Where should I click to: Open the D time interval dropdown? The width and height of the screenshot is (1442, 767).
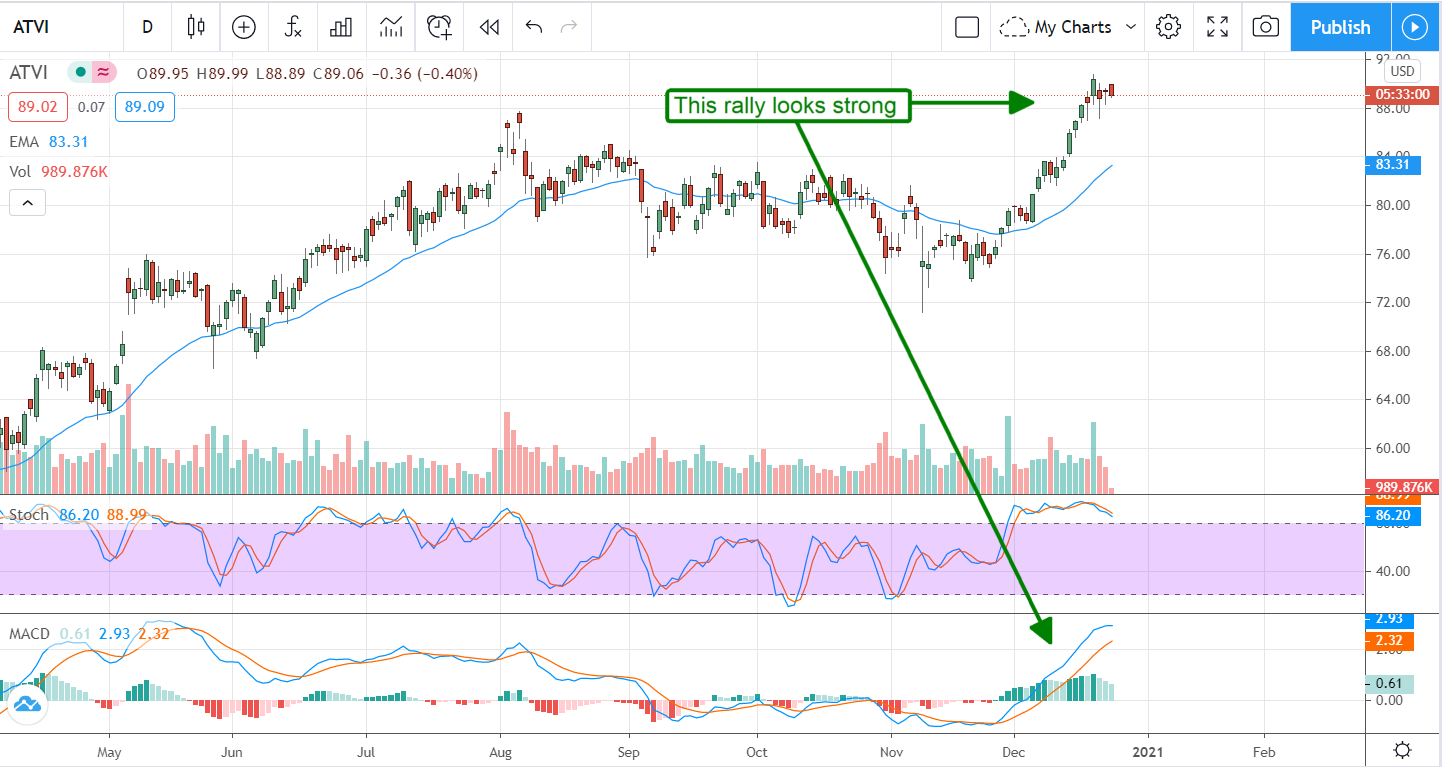pyautogui.click(x=147, y=27)
